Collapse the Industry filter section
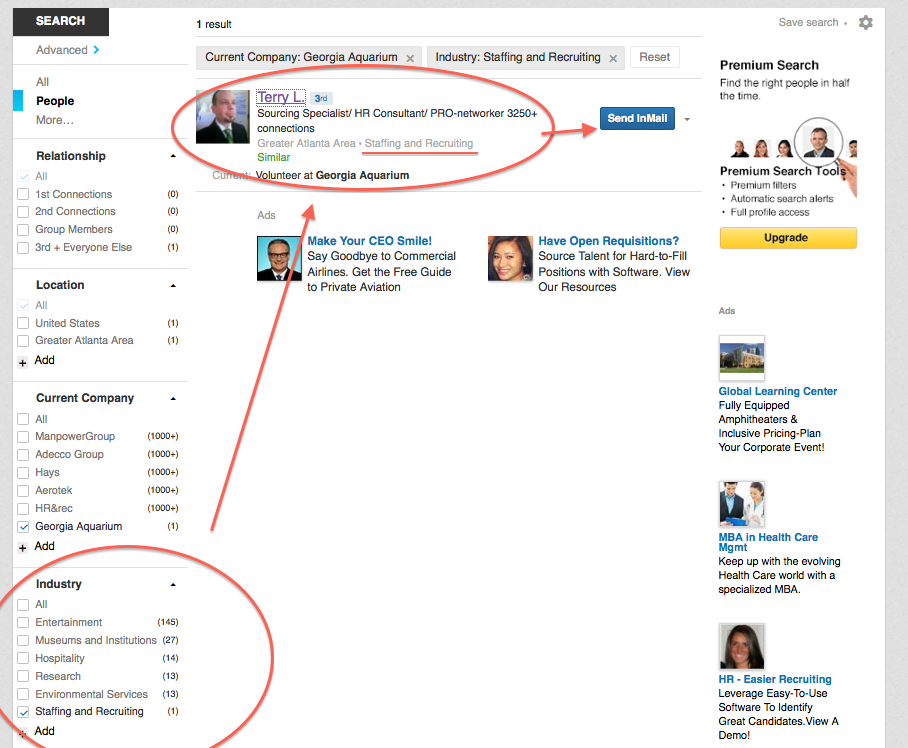Image resolution: width=908 pixels, height=748 pixels. [x=173, y=585]
